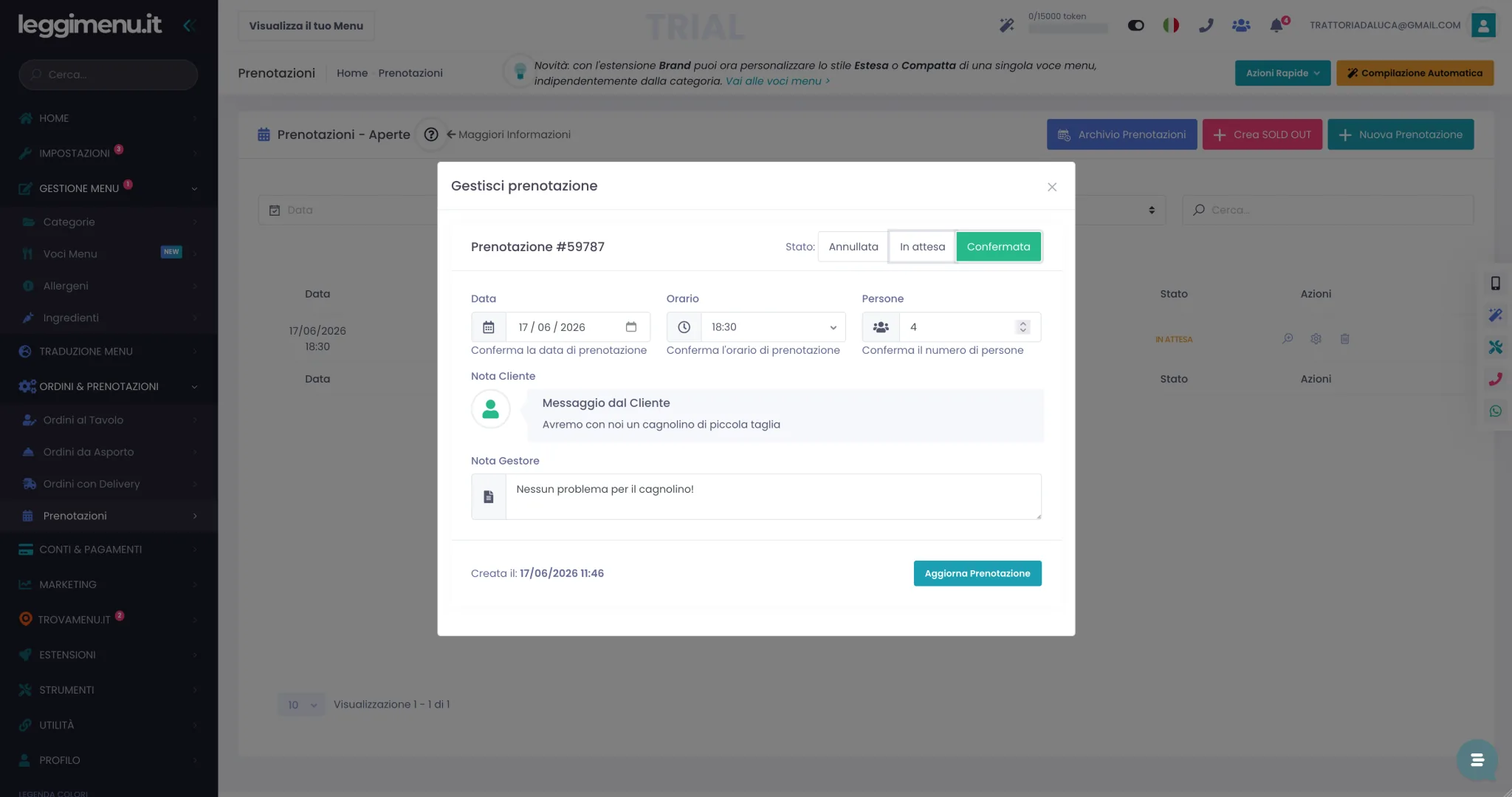Collapse ORDINI & PRENOTAZIONI section

(x=109, y=386)
